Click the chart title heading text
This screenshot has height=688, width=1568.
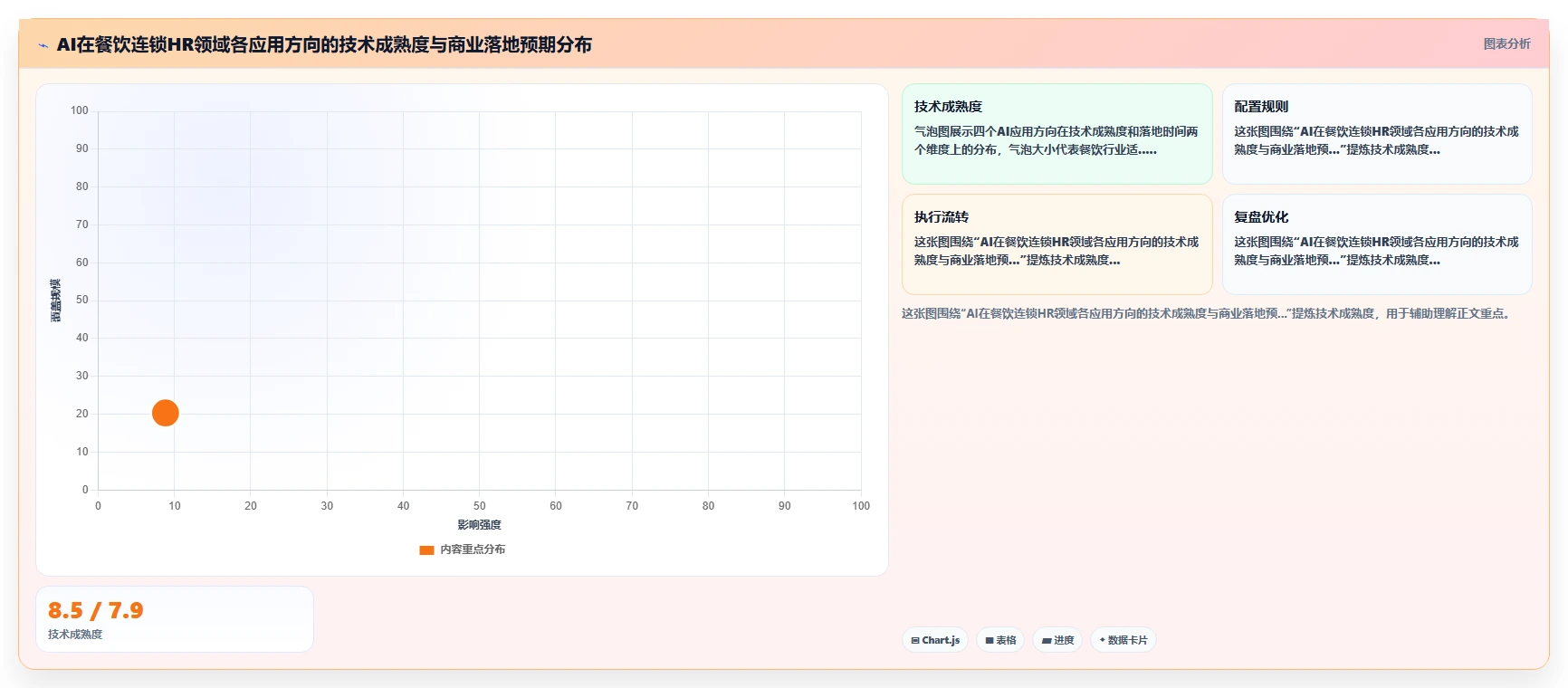pos(324,44)
